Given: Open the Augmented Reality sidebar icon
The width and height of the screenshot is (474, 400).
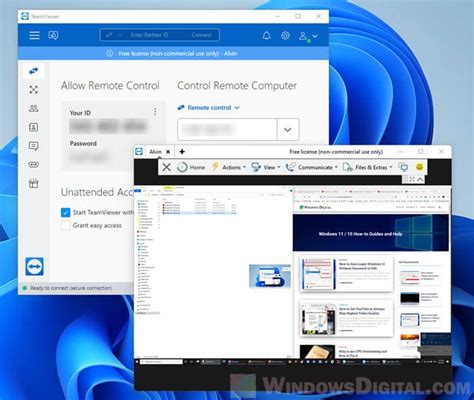Looking at the screenshot, I should (x=34, y=164).
